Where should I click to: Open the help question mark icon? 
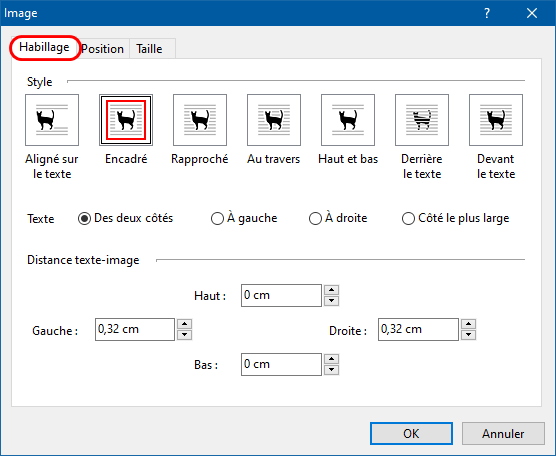[487, 13]
